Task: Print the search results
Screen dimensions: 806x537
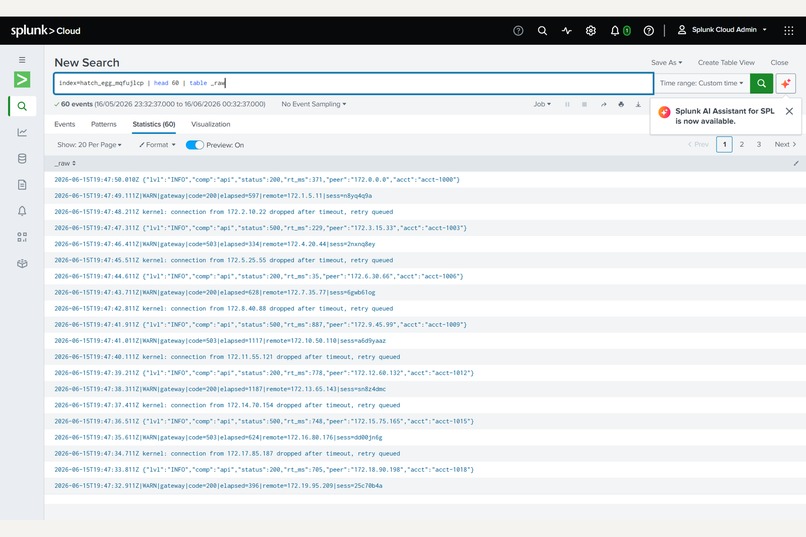Action: [x=621, y=104]
